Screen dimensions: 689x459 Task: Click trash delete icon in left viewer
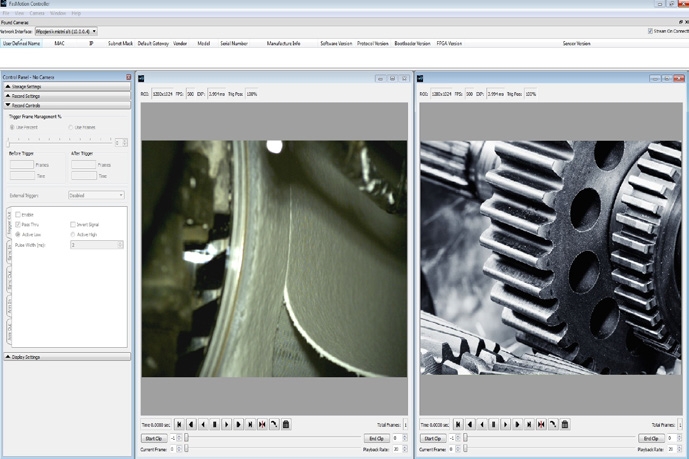286,424
